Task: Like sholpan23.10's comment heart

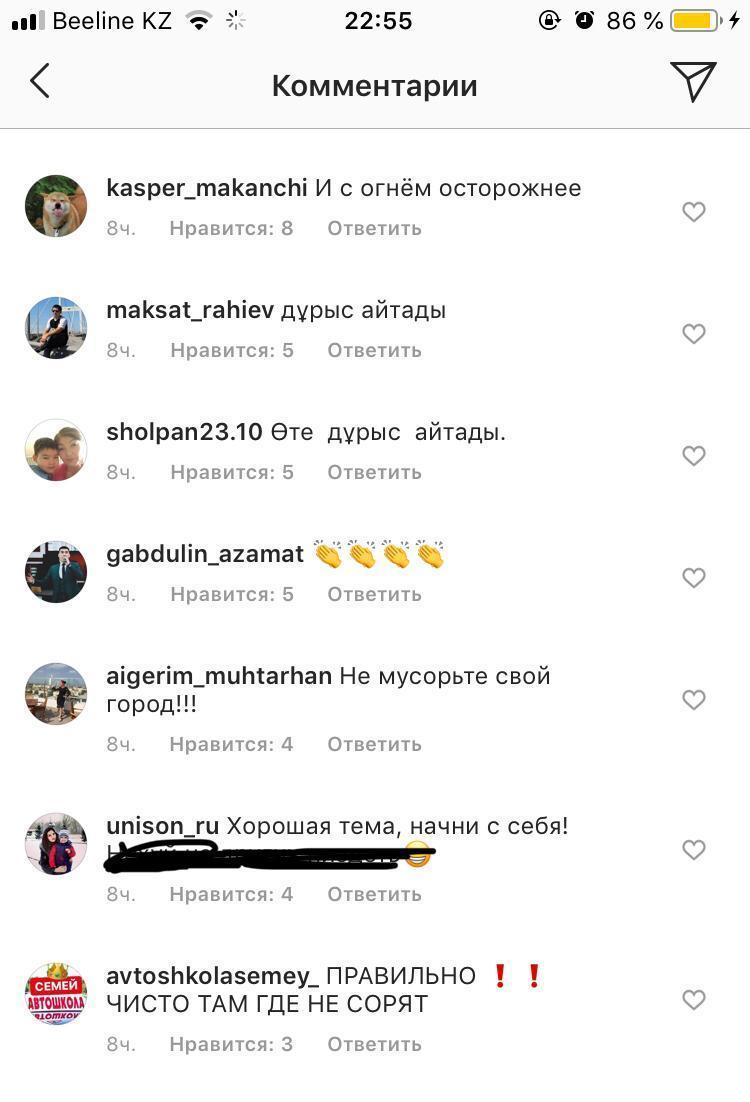Action: click(694, 455)
